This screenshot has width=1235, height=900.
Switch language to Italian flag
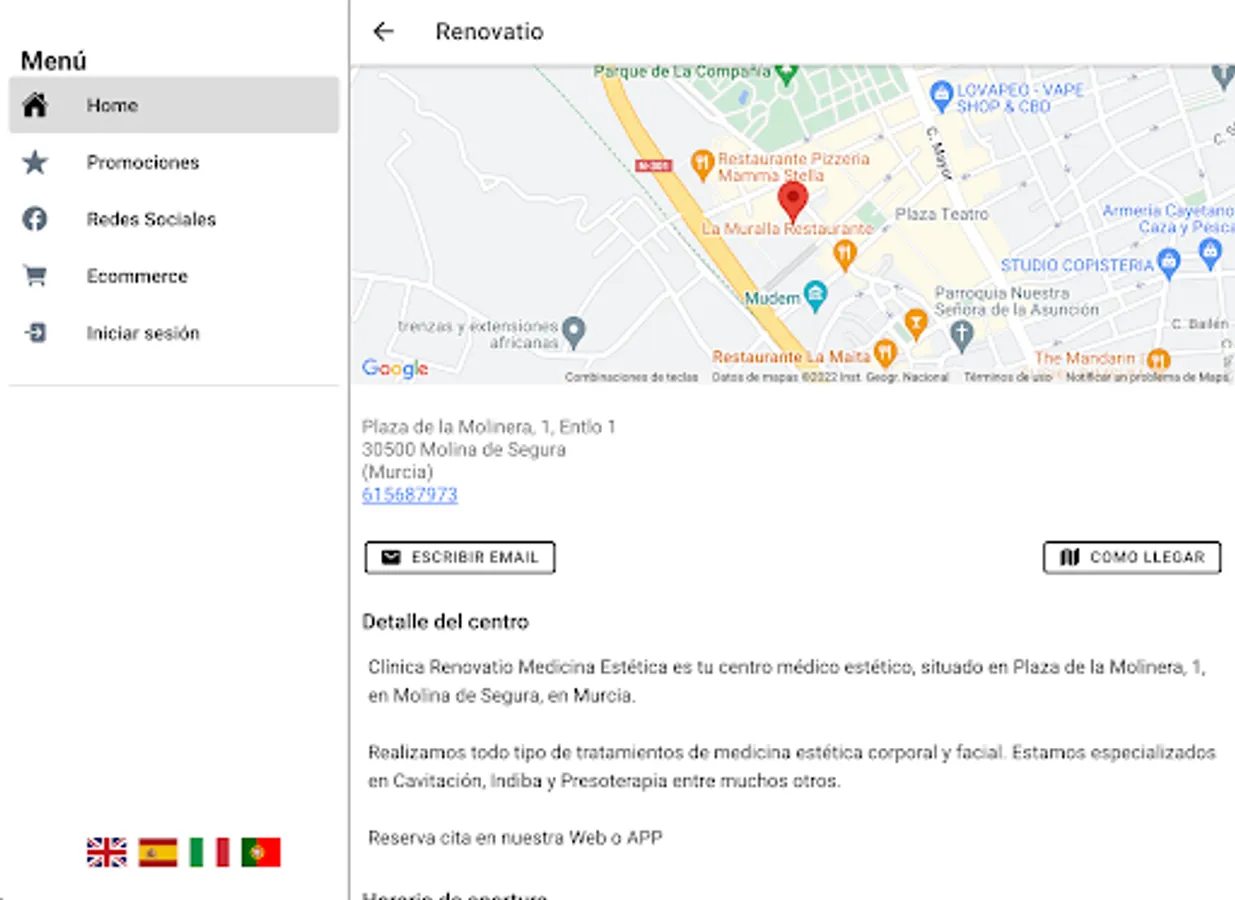209,852
